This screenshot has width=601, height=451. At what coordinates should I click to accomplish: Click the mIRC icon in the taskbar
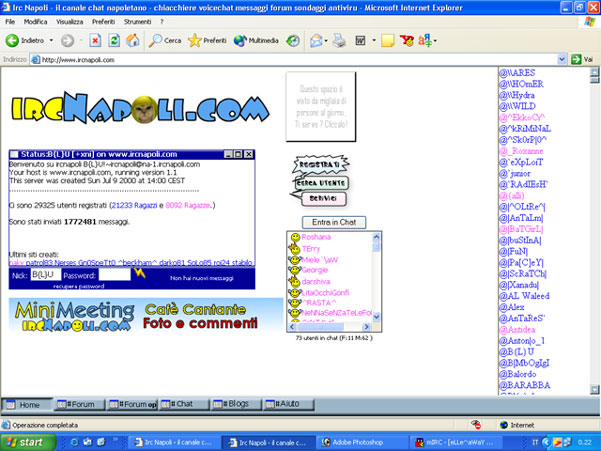(420, 443)
